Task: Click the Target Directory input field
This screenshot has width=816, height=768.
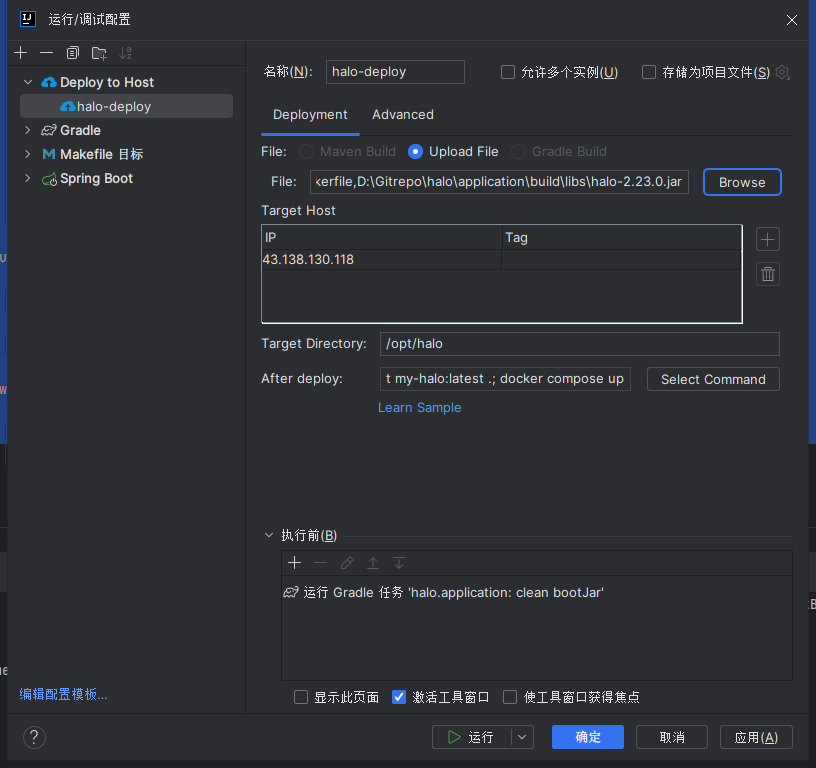Action: pyautogui.click(x=579, y=343)
